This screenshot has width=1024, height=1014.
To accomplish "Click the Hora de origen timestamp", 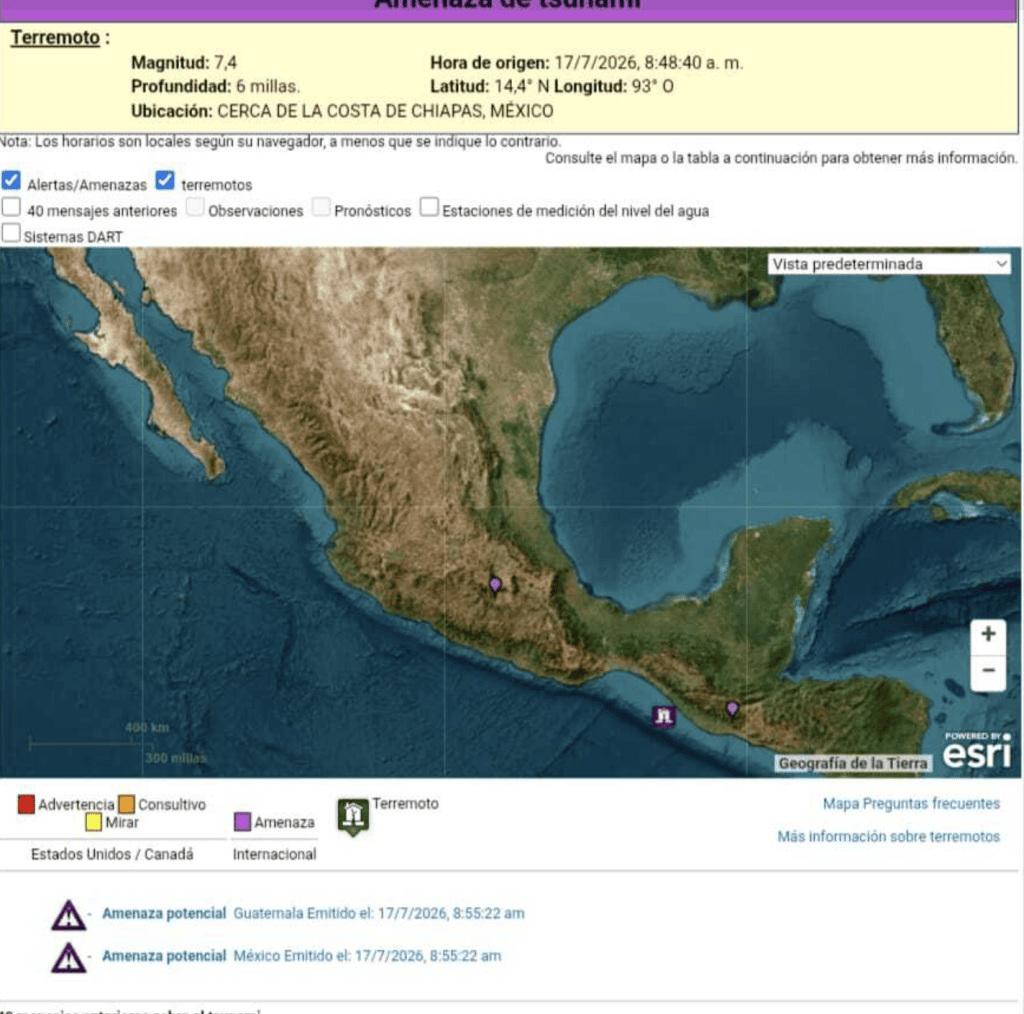I will 586,63.
